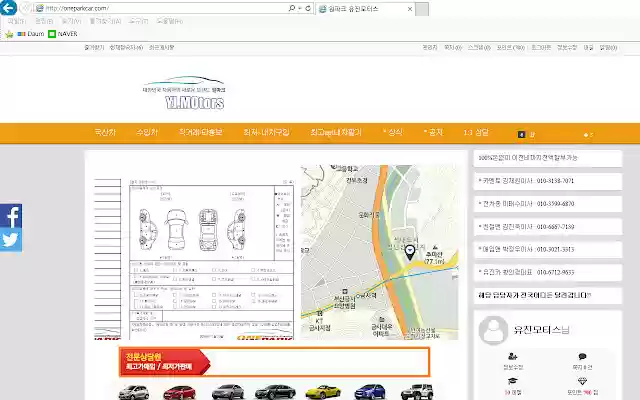Click the black sedan car thumbnail
Viewport: 640px width, 400px height.
pos(275,392)
